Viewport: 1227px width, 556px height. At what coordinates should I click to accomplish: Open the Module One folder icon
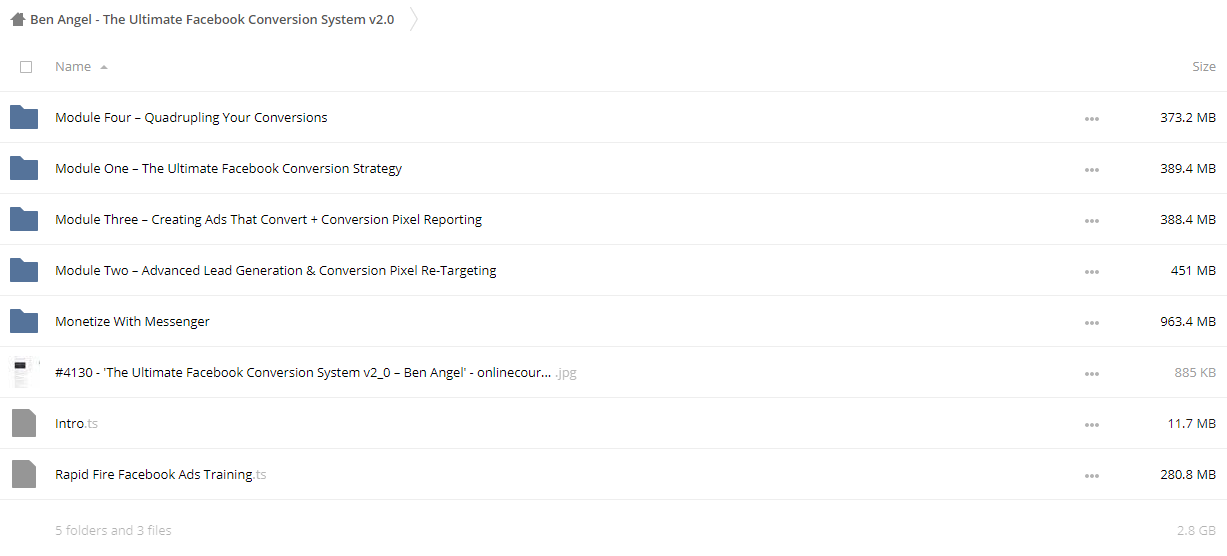click(24, 168)
